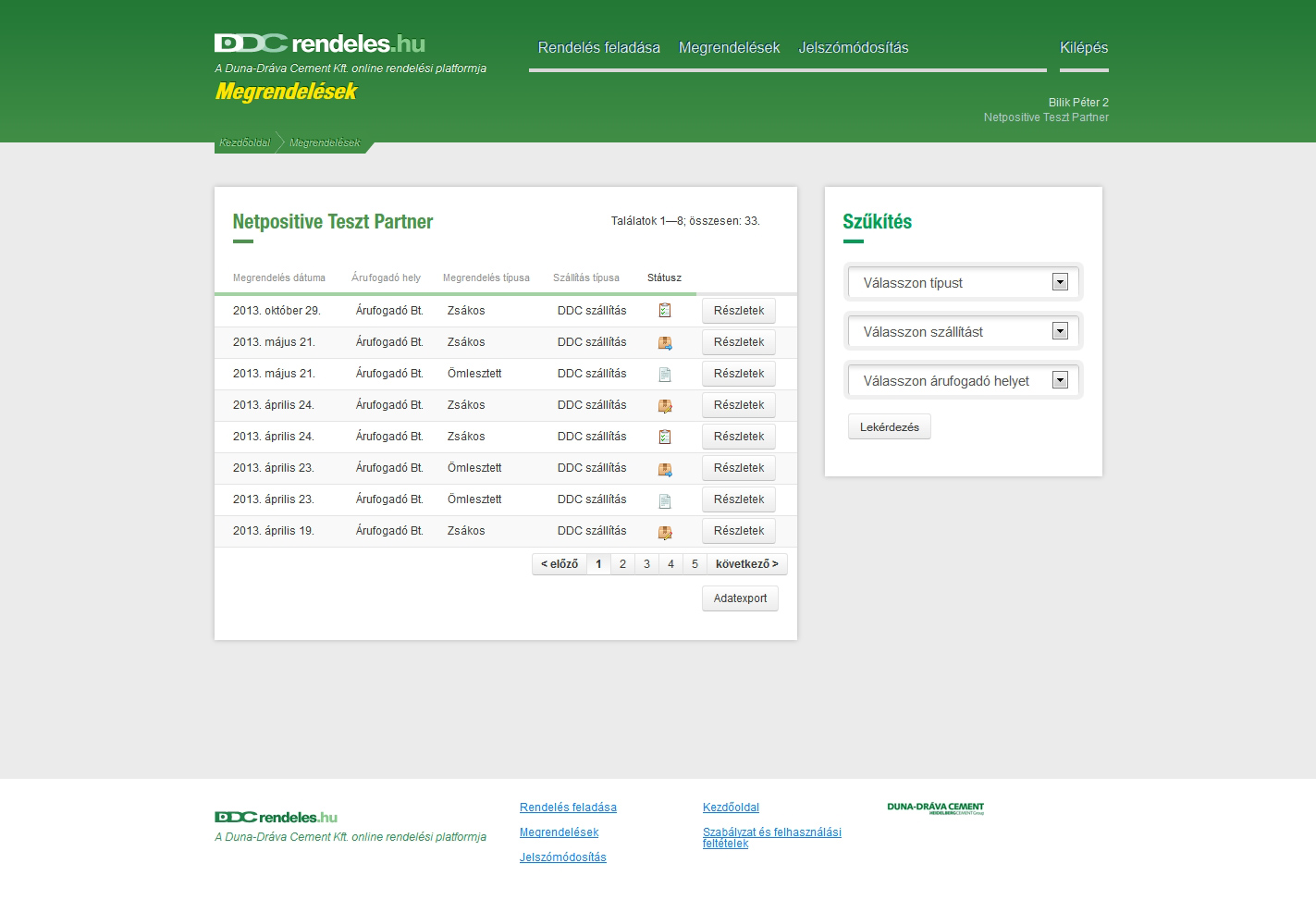Open Részletek for április 24 row with clipboard status

pyautogui.click(x=739, y=437)
